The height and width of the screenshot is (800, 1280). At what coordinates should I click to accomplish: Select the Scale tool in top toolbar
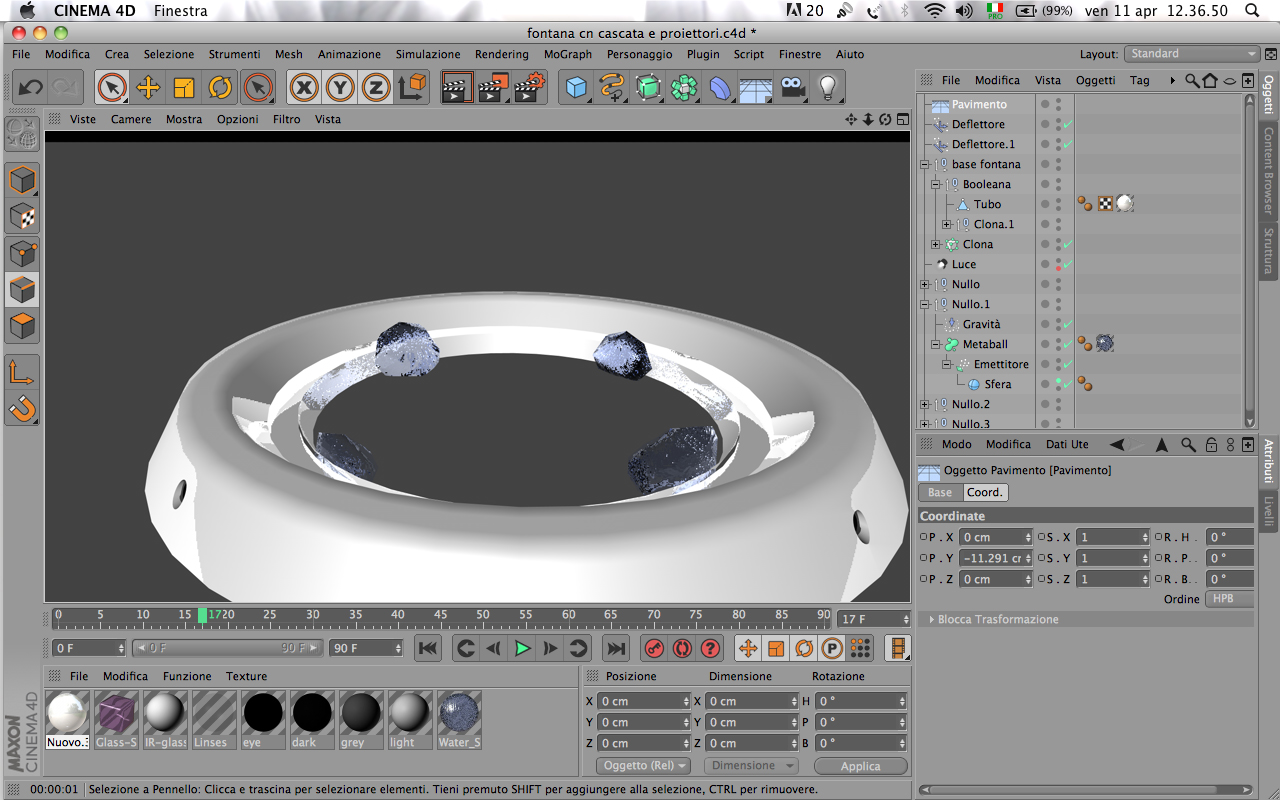[184, 88]
